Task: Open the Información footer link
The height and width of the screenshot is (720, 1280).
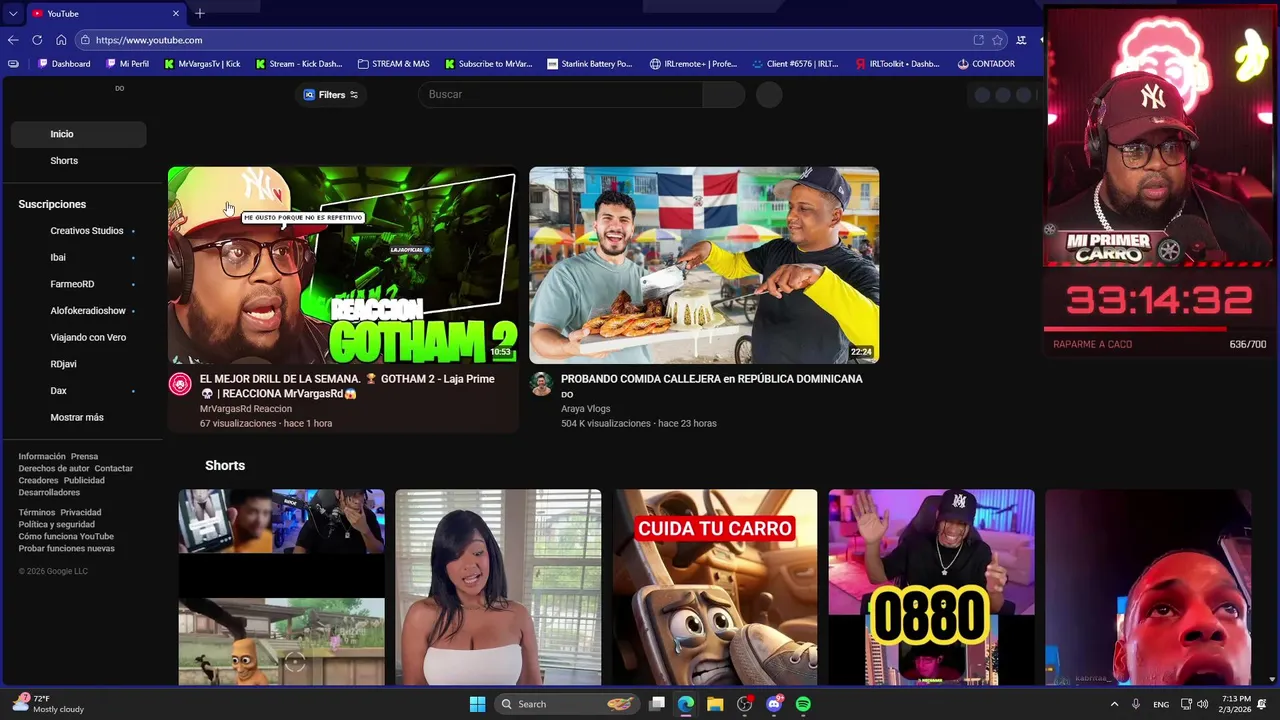Action: coord(42,456)
